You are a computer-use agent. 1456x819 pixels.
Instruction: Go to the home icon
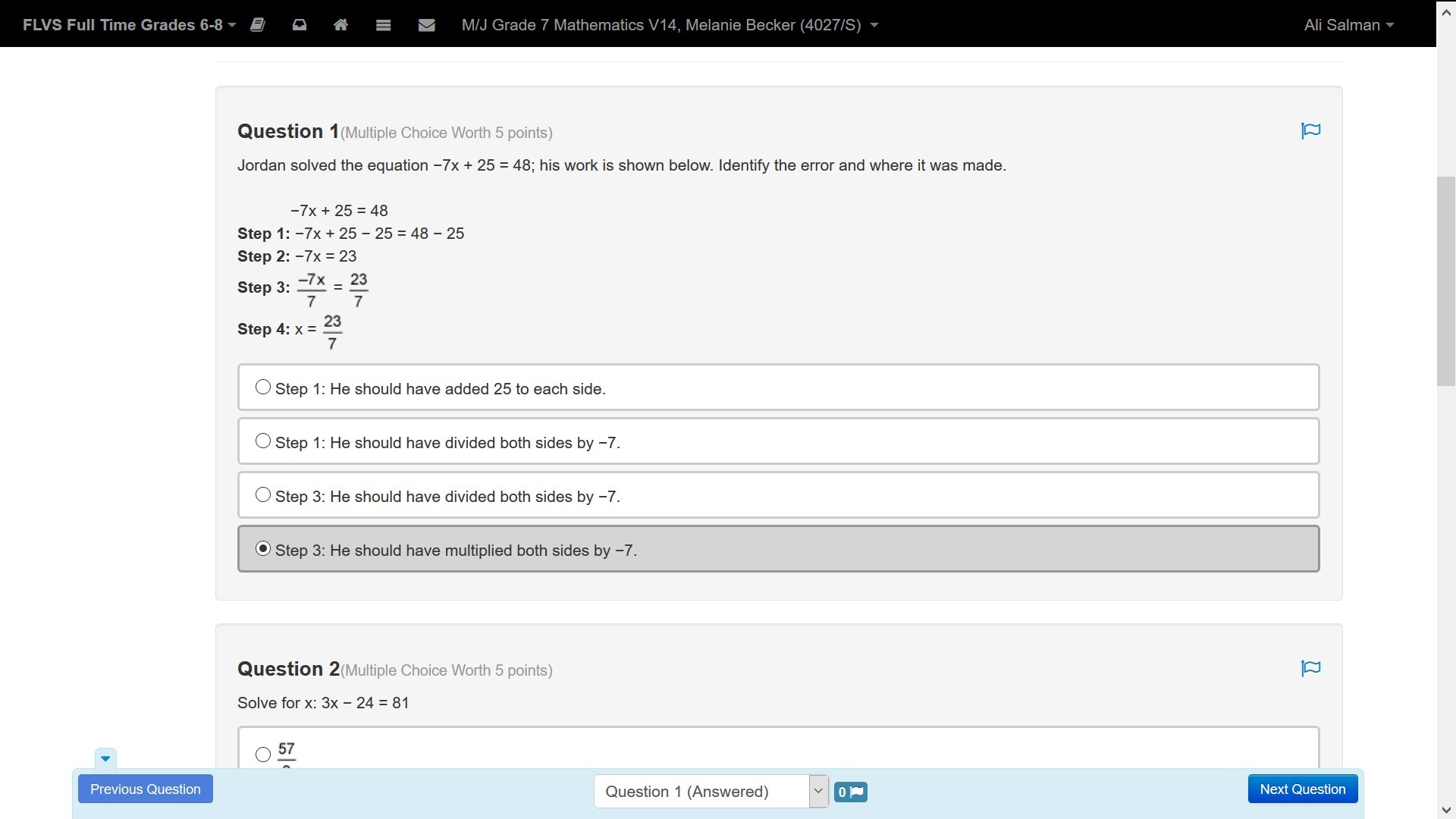point(340,25)
